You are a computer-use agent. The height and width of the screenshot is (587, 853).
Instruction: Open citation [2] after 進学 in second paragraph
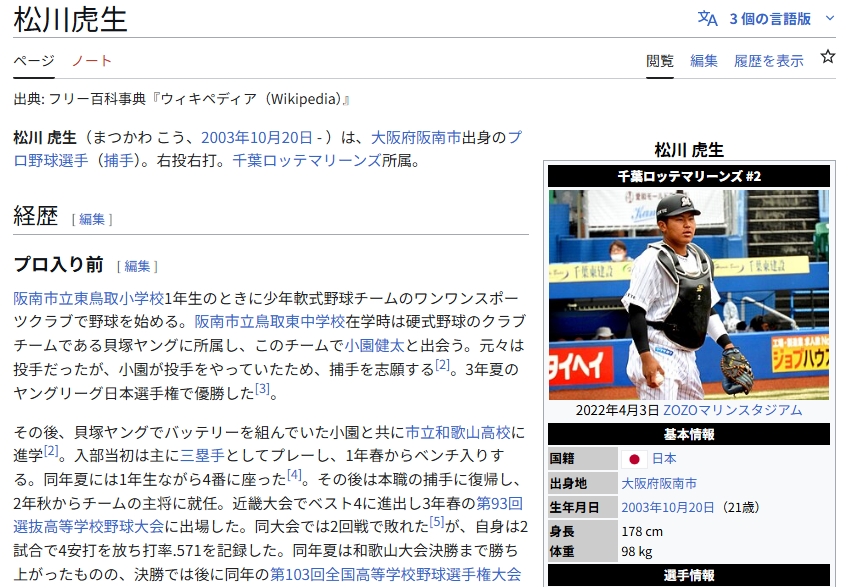click(51, 450)
